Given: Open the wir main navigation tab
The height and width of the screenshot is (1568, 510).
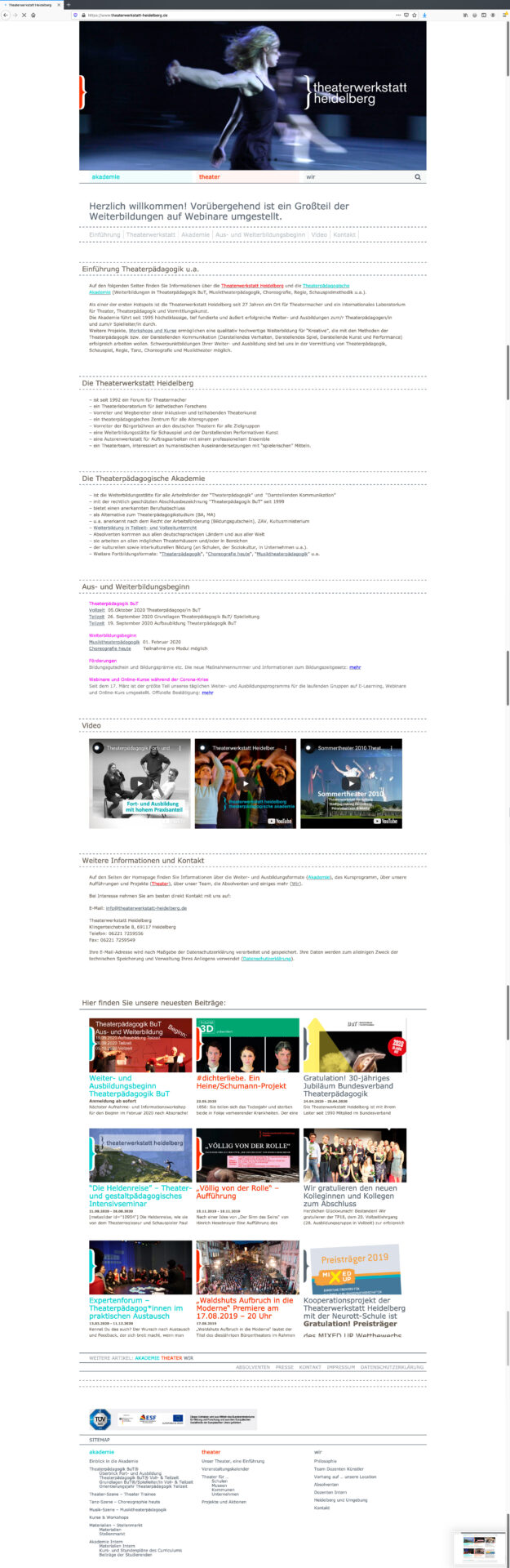Looking at the screenshot, I should pos(310,176).
